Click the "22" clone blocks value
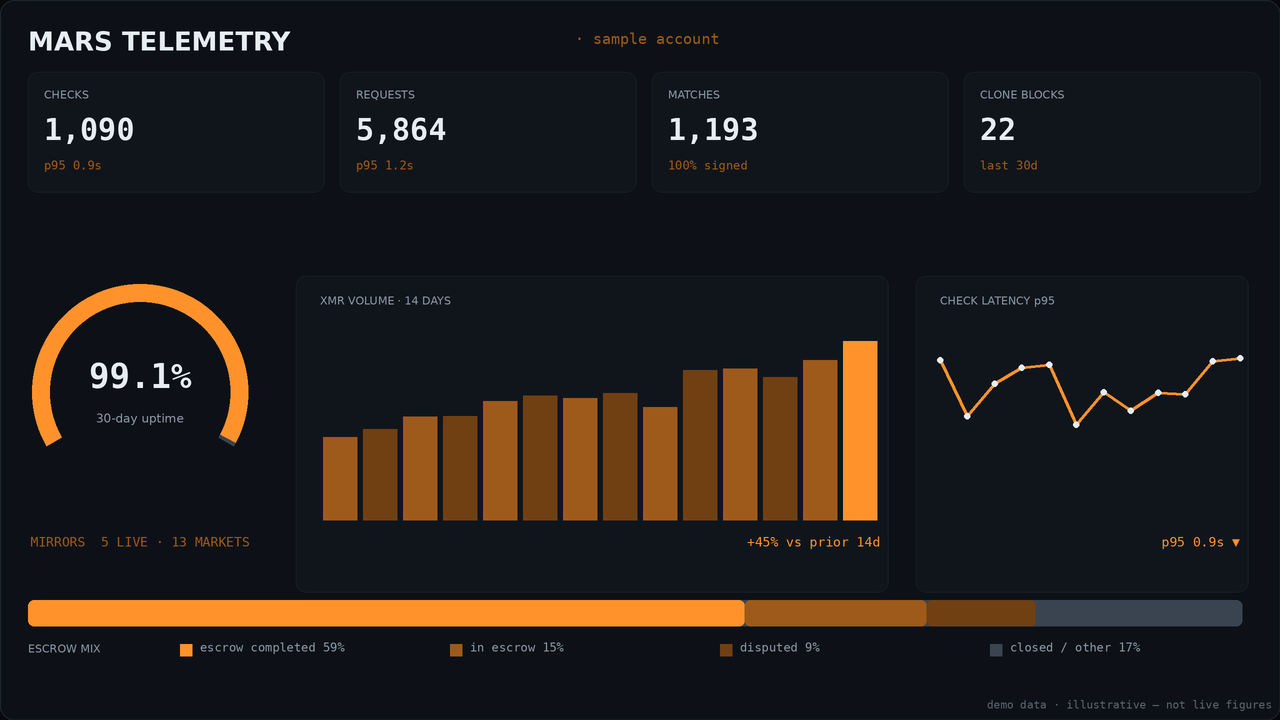Screen dimensions: 1280x720 [x=998, y=130]
